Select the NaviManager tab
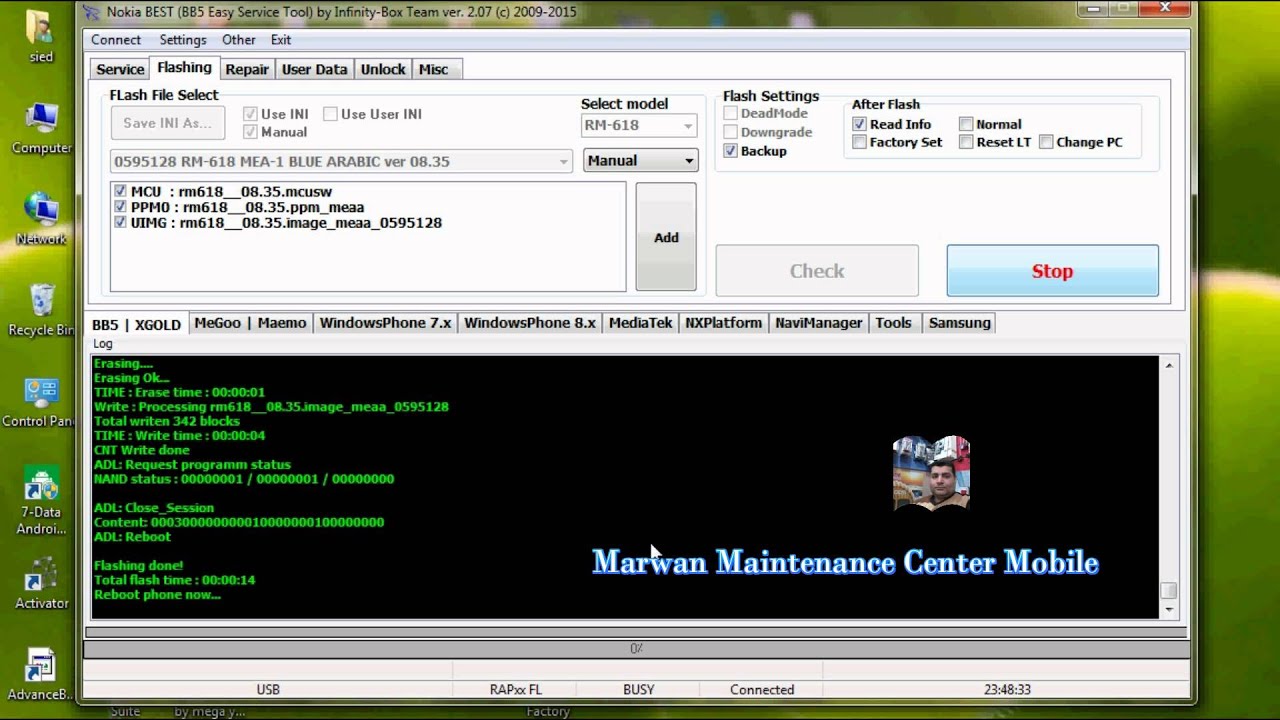 point(818,323)
